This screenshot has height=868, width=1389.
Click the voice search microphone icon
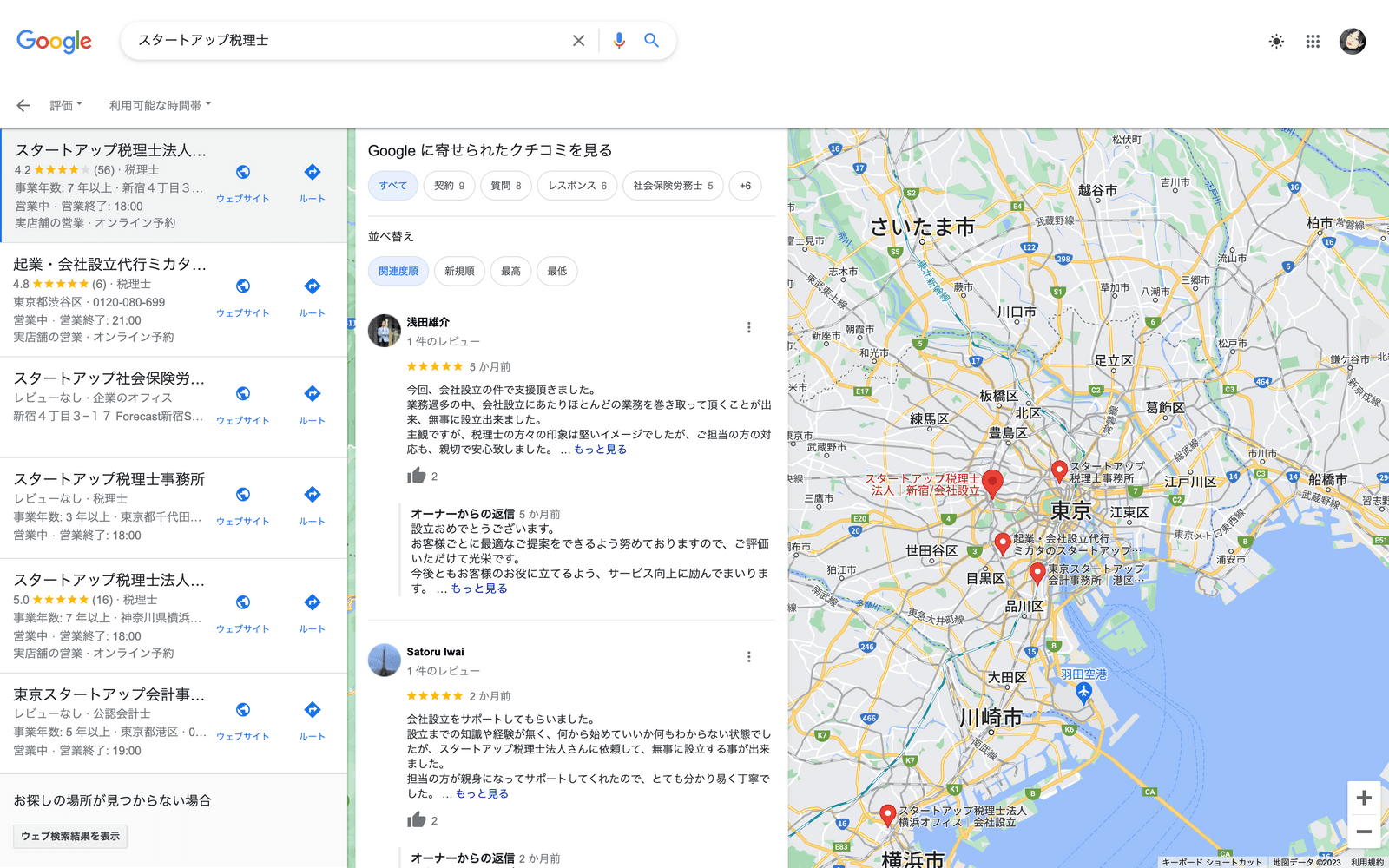click(619, 41)
